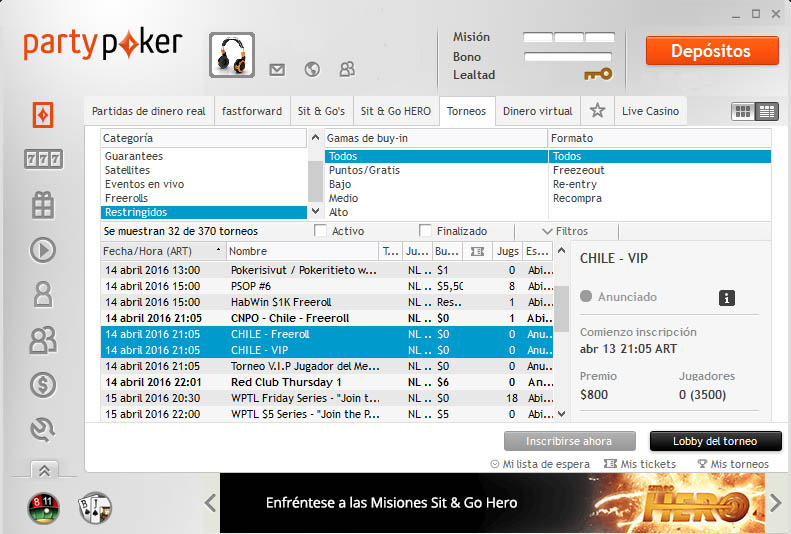
Task: Select Bajo buy-in range
Action: point(436,185)
